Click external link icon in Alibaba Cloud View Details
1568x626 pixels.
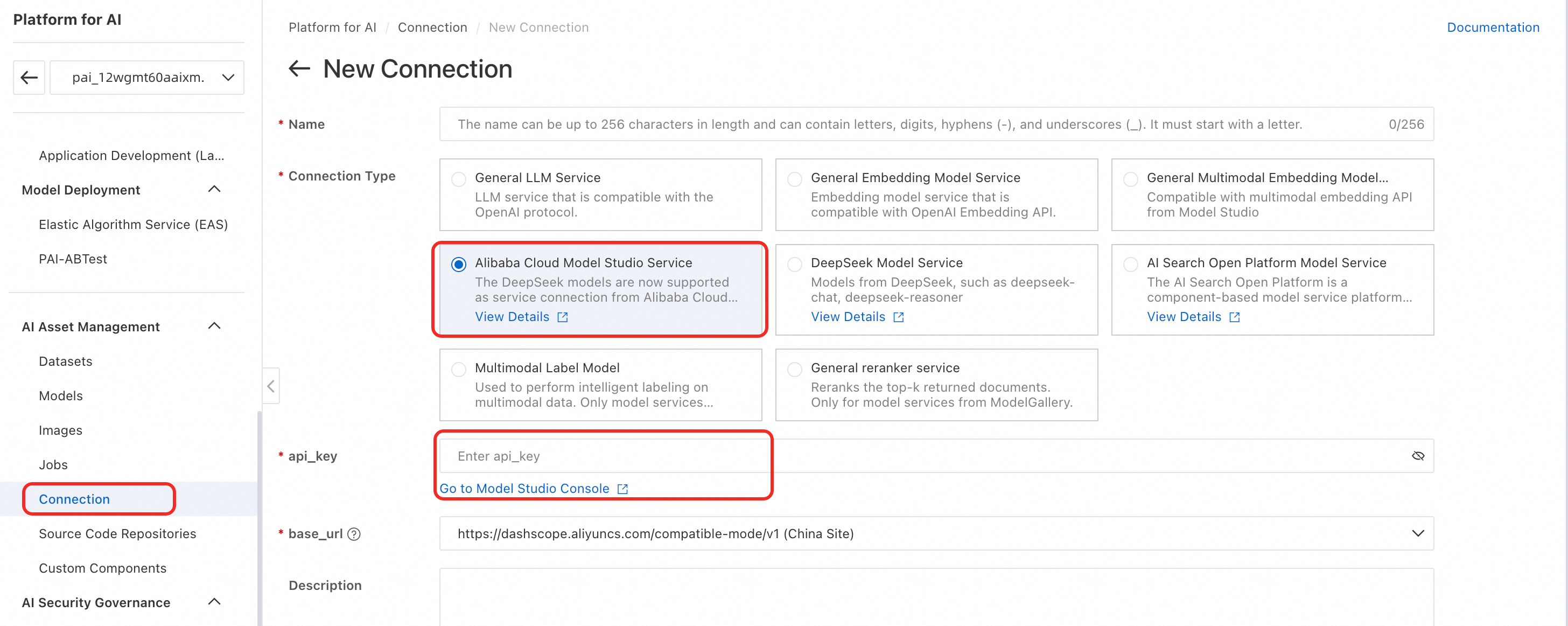563,317
